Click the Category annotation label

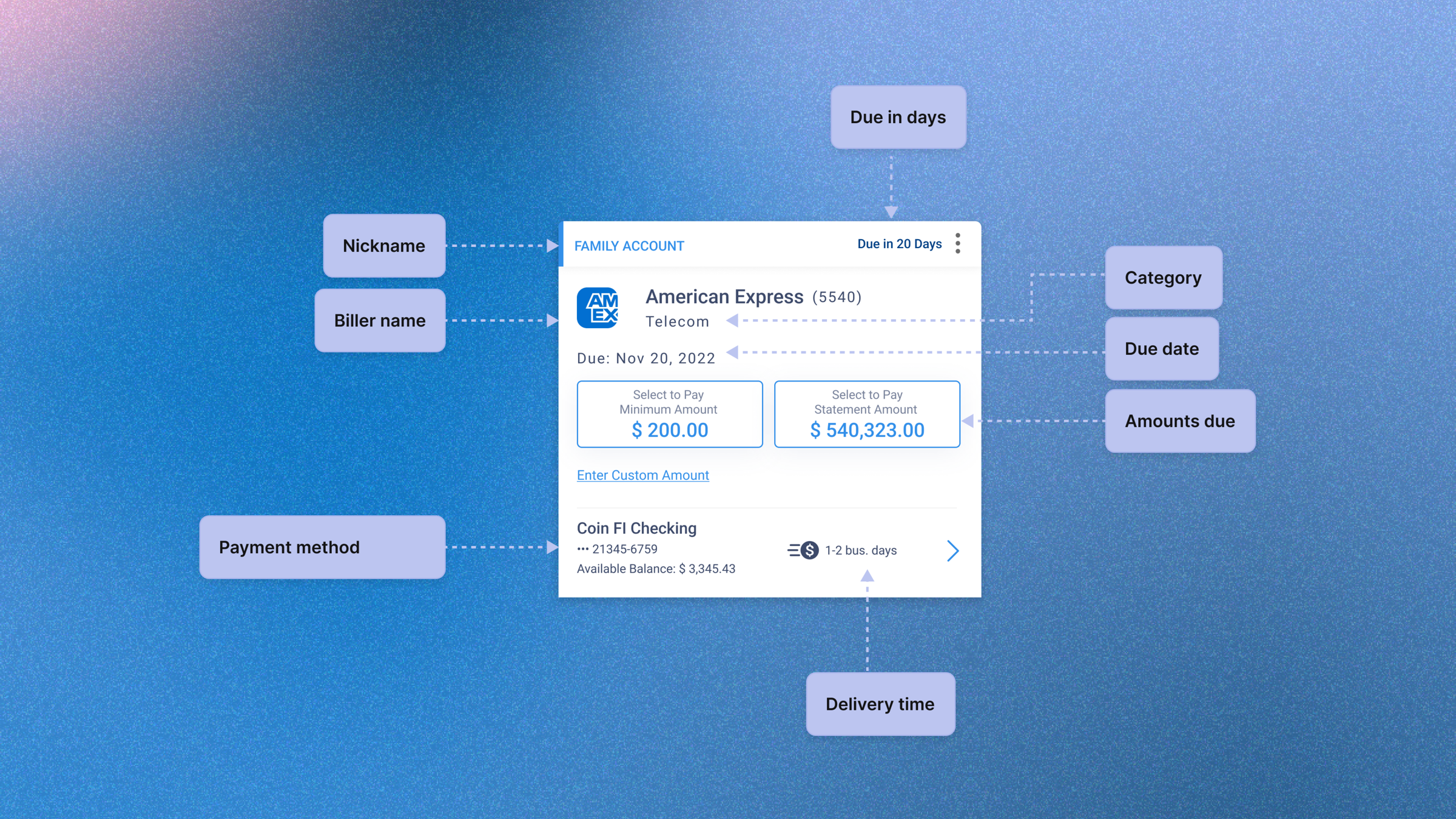(x=1163, y=277)
